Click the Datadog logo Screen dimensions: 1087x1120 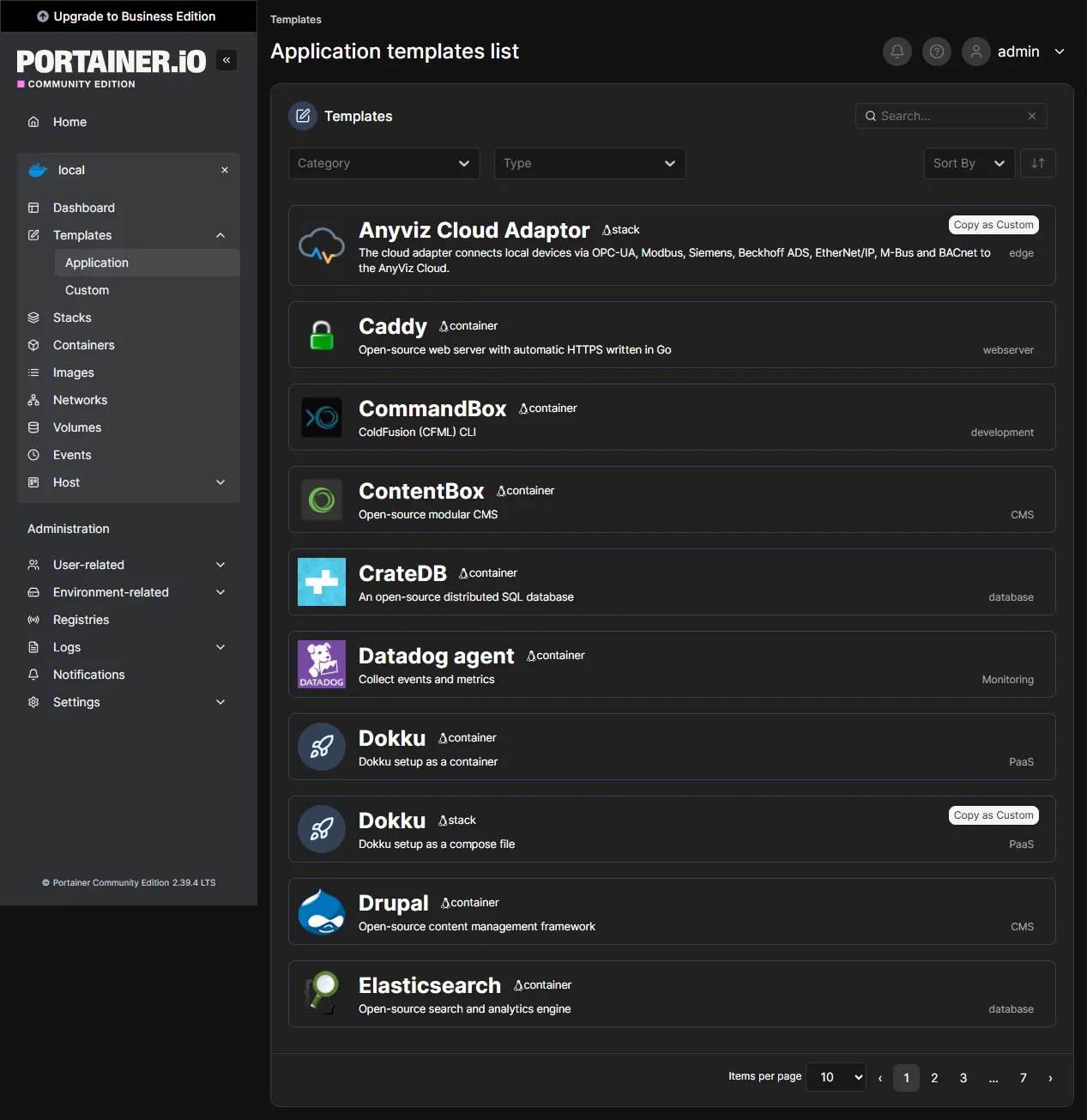tap(322, 664)
